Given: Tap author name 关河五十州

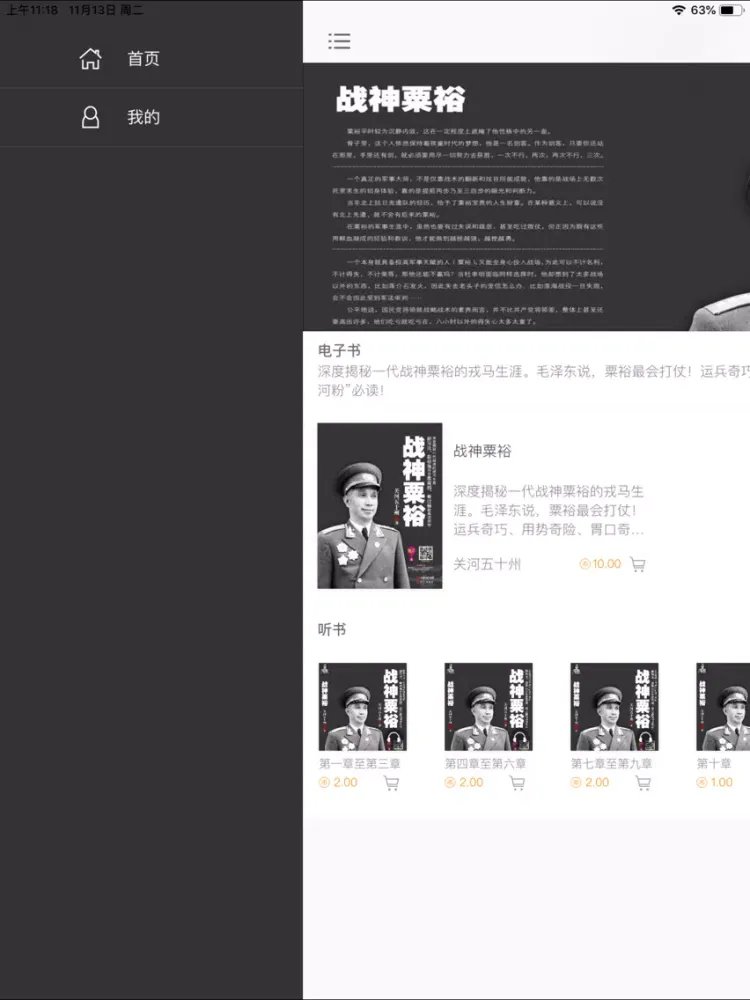Looking at the screenshot, I should click(487, 564).
